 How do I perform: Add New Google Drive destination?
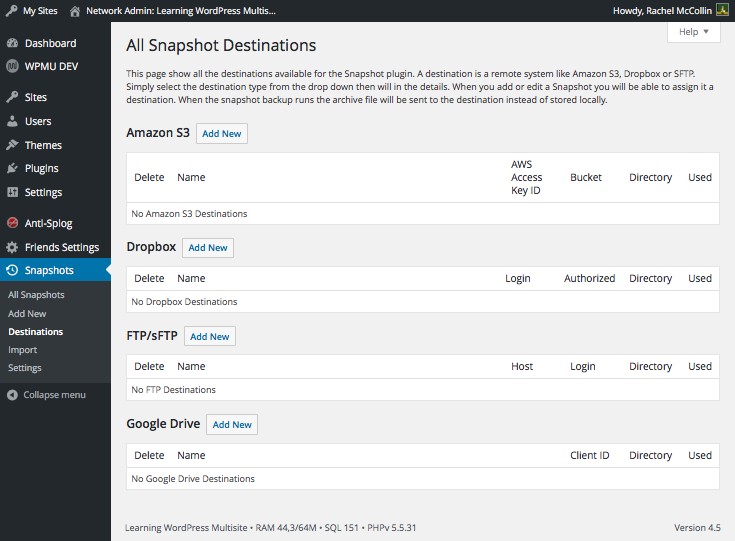(232, 424)
